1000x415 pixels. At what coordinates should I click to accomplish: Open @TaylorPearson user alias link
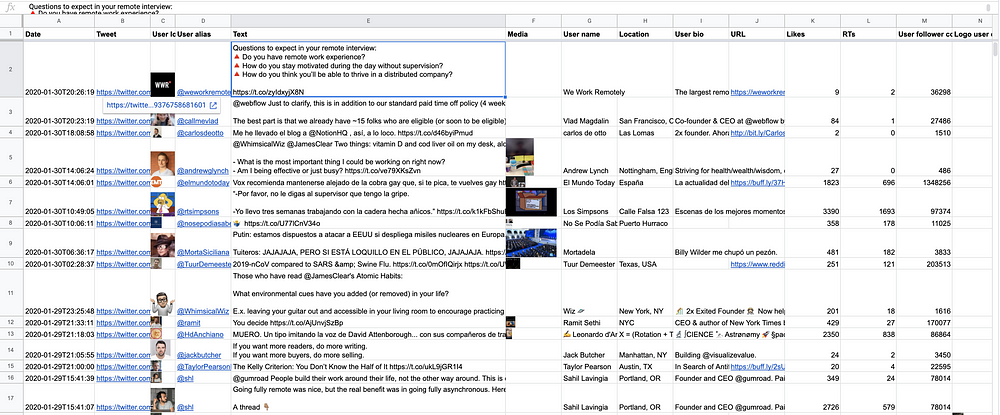(203, 367)
